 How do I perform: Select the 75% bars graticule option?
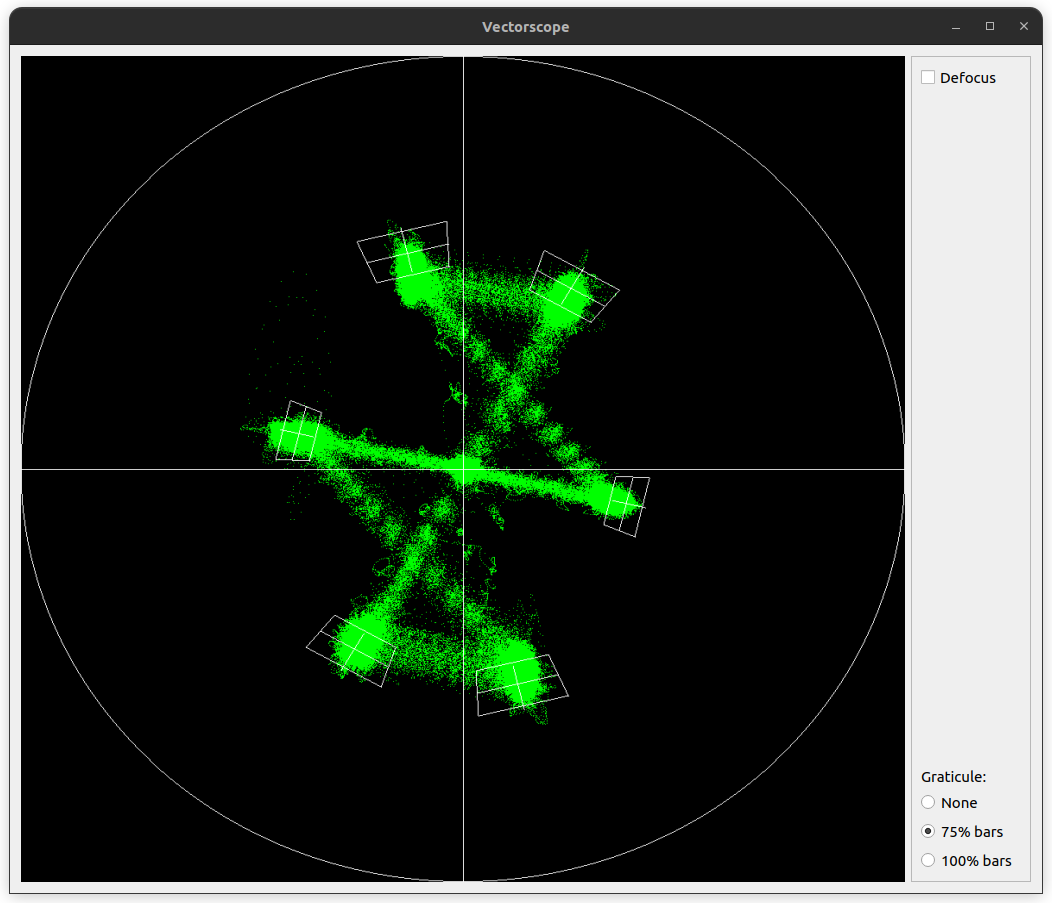928,832
